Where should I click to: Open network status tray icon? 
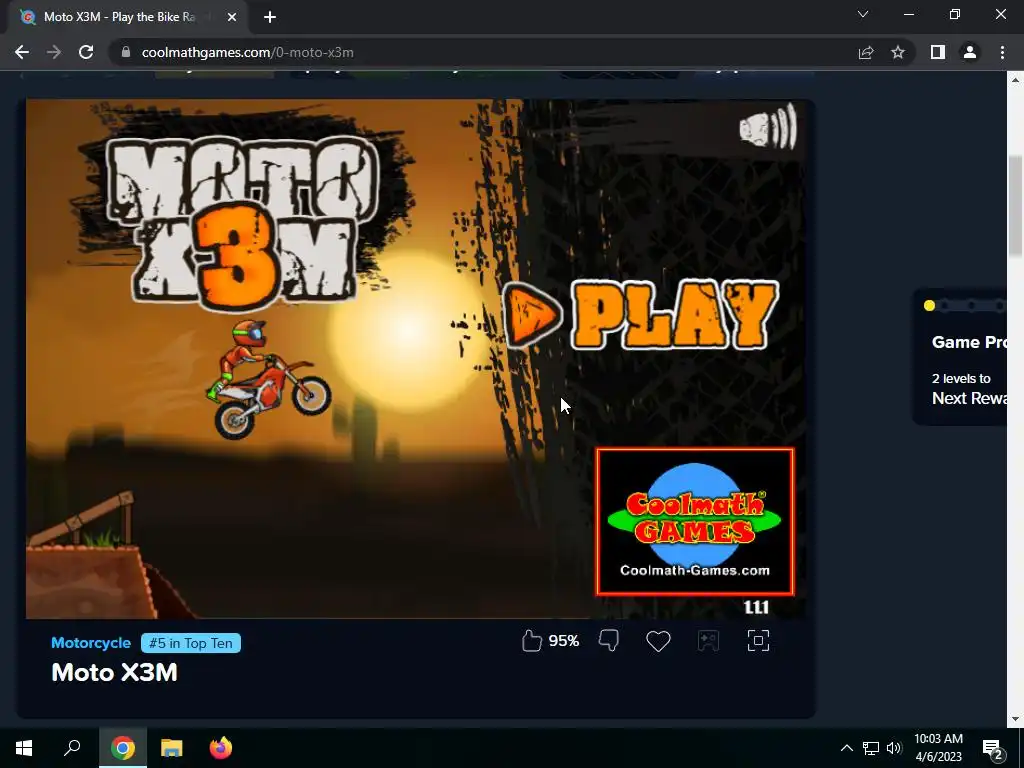point(871,748)
